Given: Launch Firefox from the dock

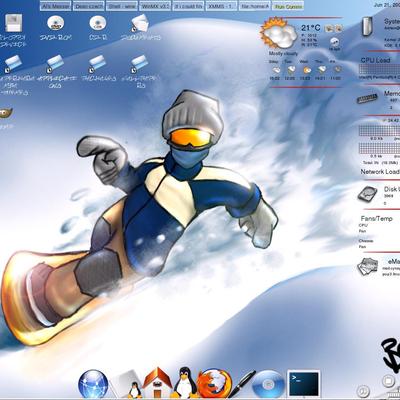Looking at the screenshot, I should click(x=214, y=383).
